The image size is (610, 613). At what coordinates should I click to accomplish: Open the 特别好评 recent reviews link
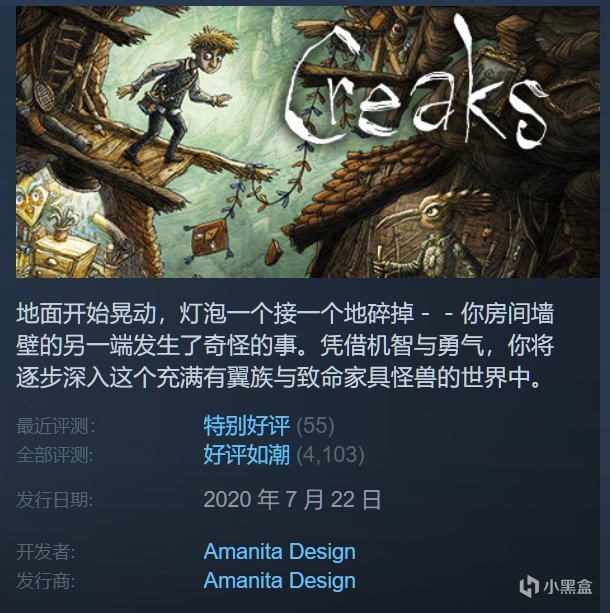tap(247, 425)
